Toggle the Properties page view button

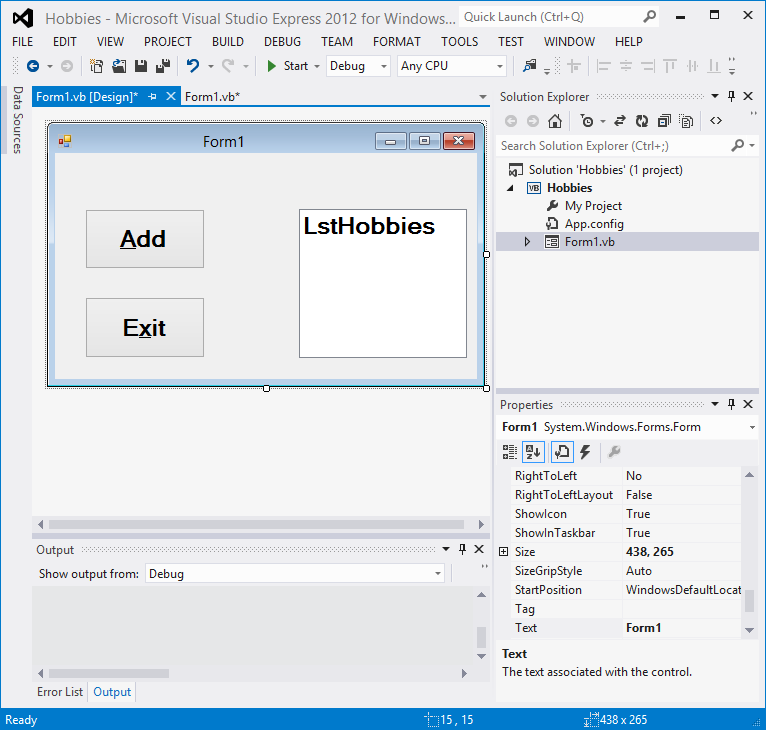coord(562,452)
